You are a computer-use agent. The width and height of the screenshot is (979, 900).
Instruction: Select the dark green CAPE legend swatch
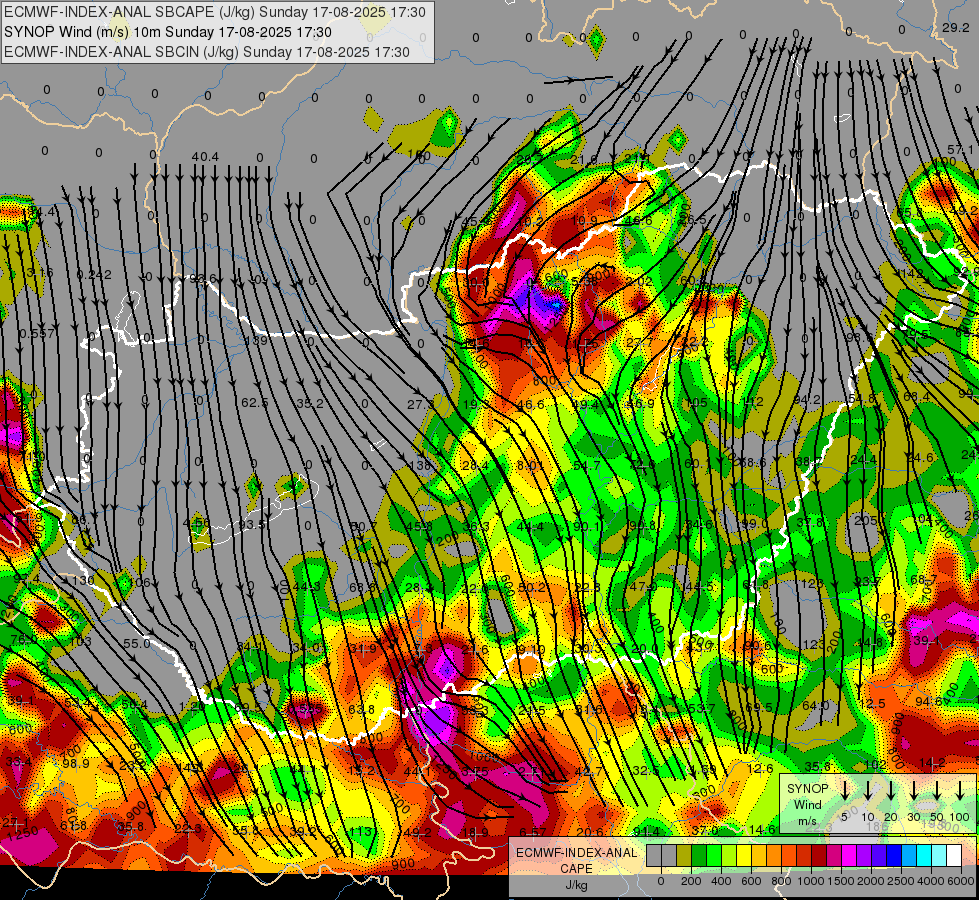(699, 856)
